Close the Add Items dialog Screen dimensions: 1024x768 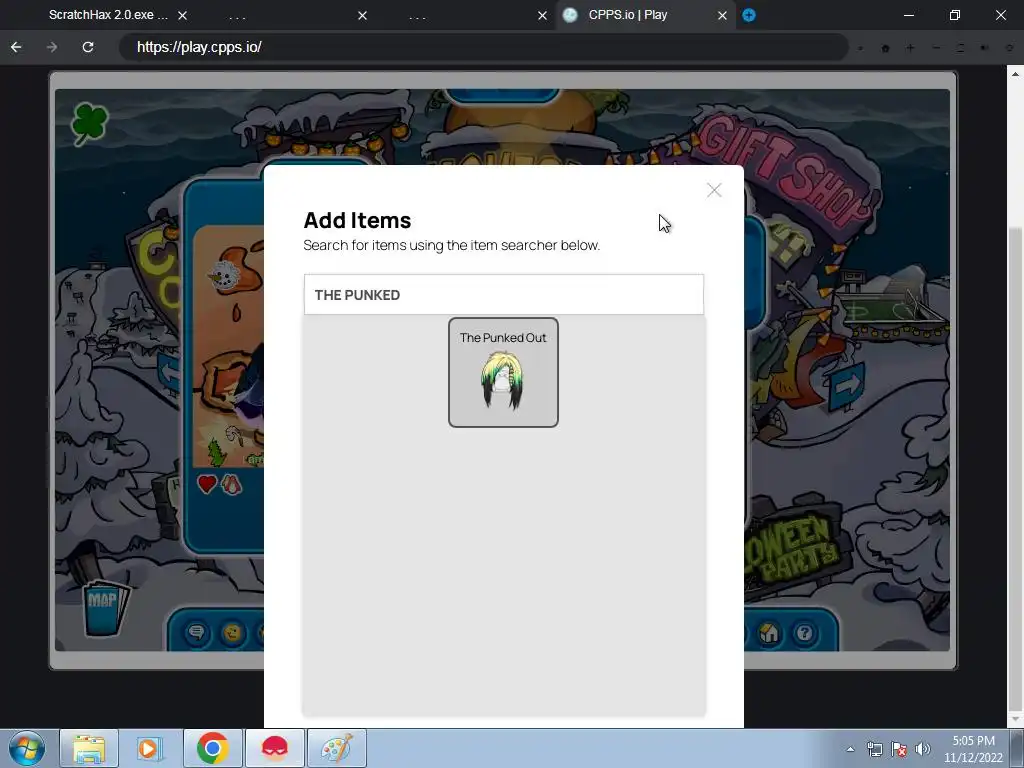[x=714, y=190]
